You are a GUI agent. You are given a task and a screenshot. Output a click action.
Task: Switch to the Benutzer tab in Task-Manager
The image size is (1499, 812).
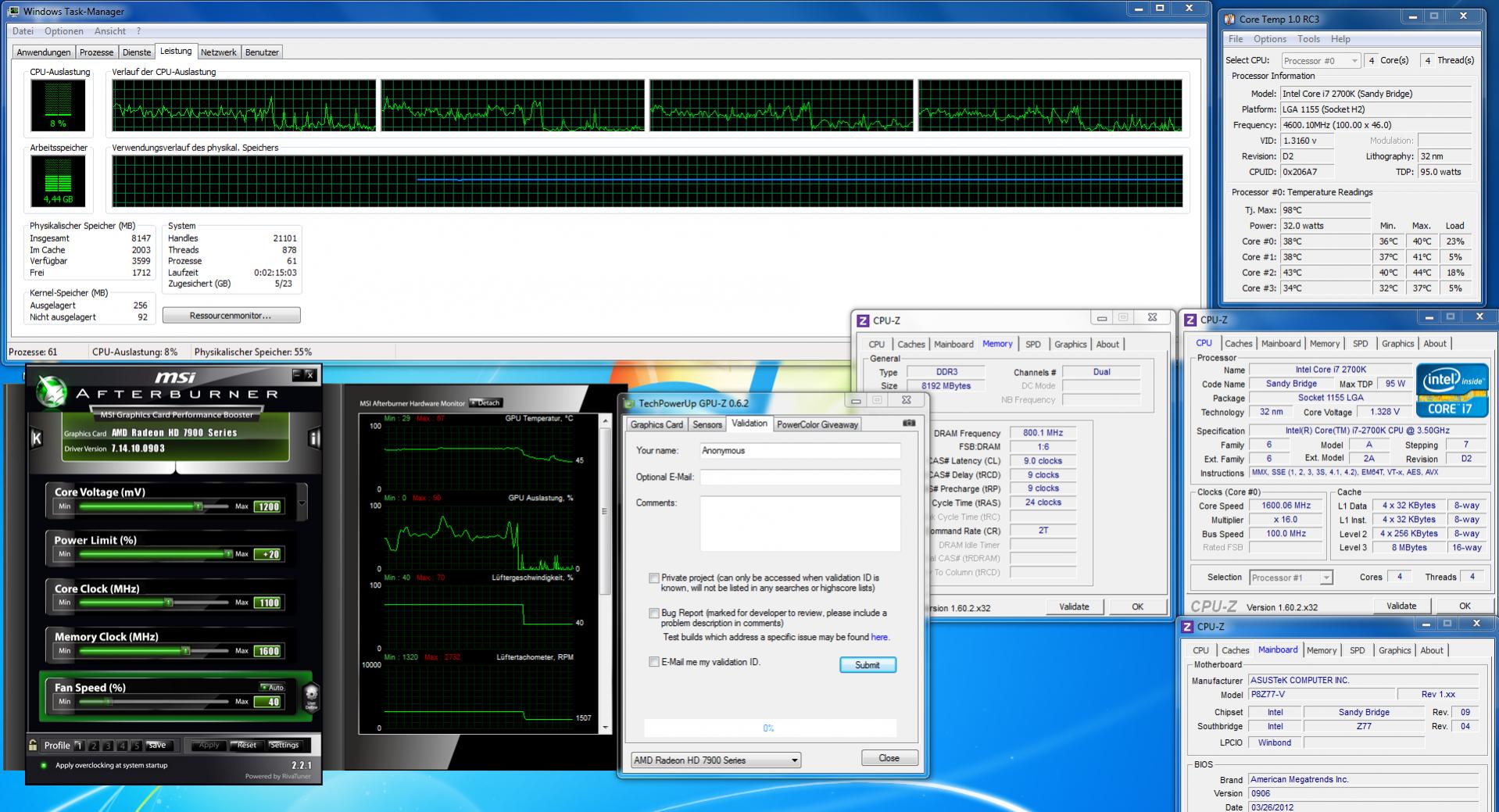(262, 52)
